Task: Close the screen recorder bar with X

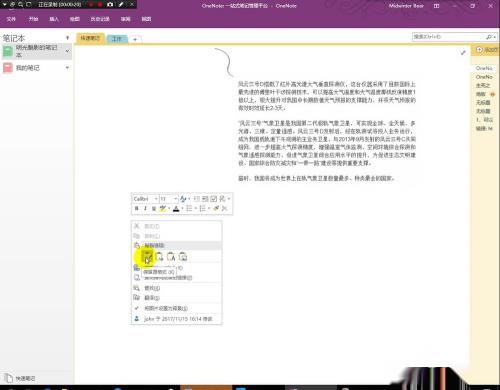Action: [x=132, y=4]
